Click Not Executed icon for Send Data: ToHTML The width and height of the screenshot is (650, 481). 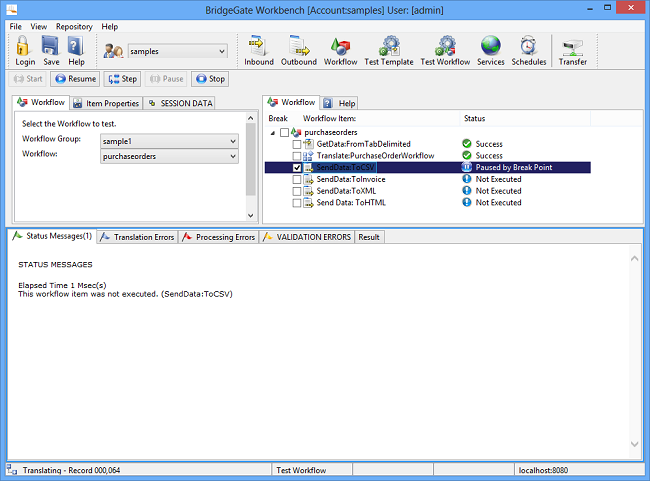[x=467, y=202]
